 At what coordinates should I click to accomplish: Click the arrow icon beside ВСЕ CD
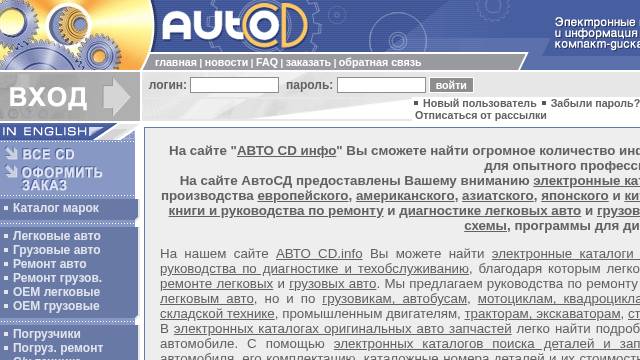pos(11,153)
